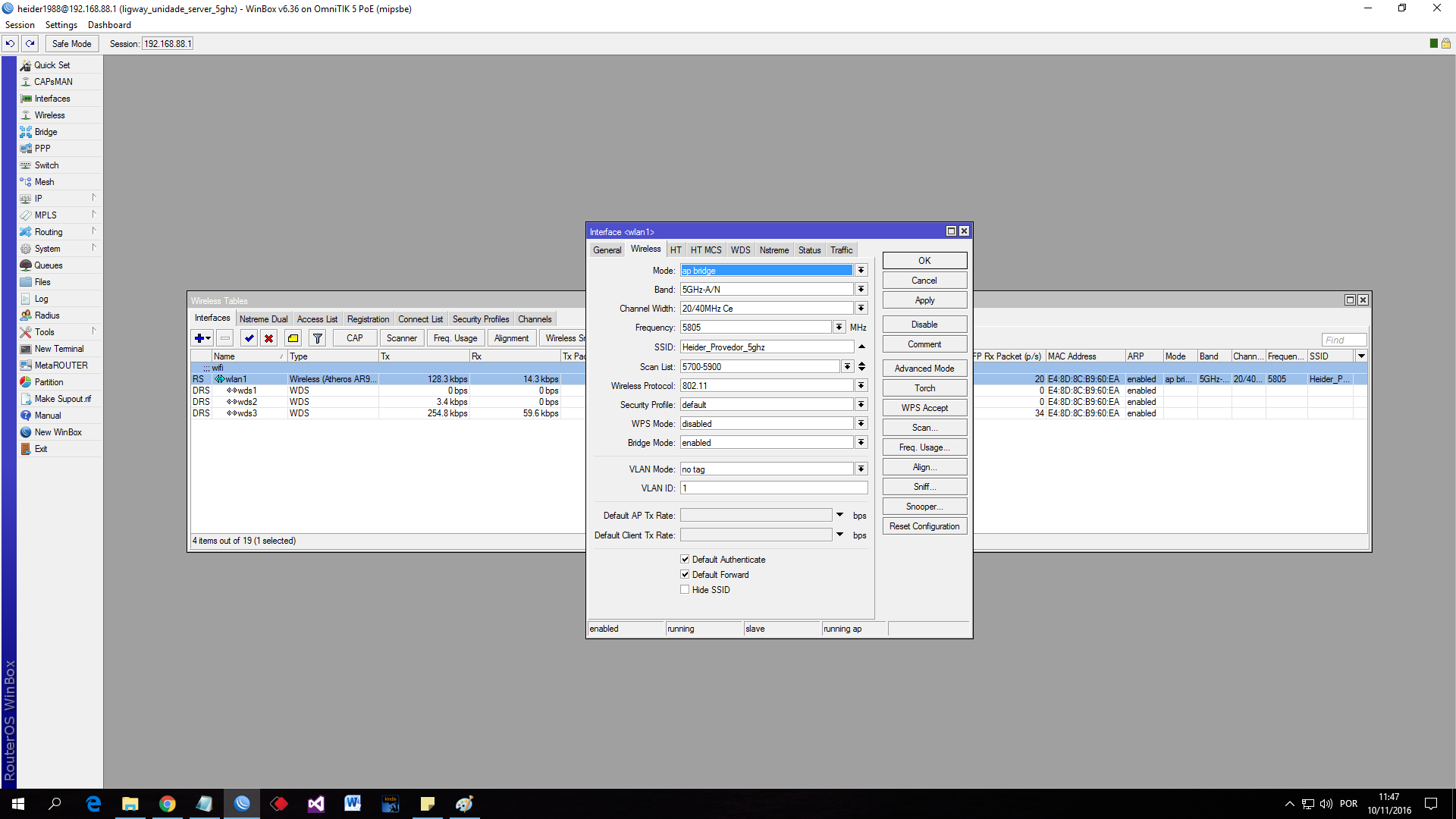Screen dimensions: 1456x819
Task: Open New Terminal from the sidebar
Action: coord(58,349)
